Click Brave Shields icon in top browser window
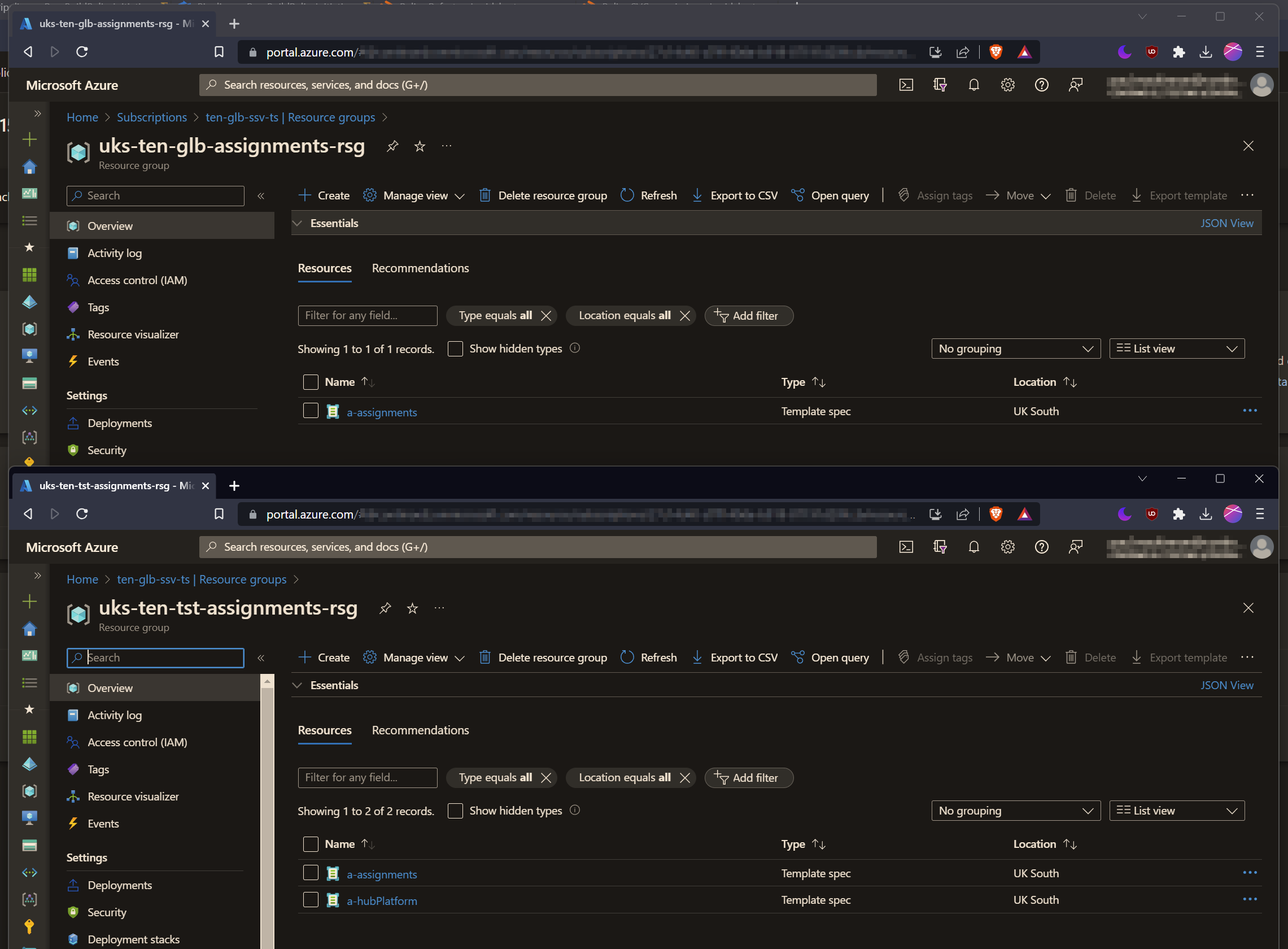Viewport: 1288px width, 949px height. point(996,52)
